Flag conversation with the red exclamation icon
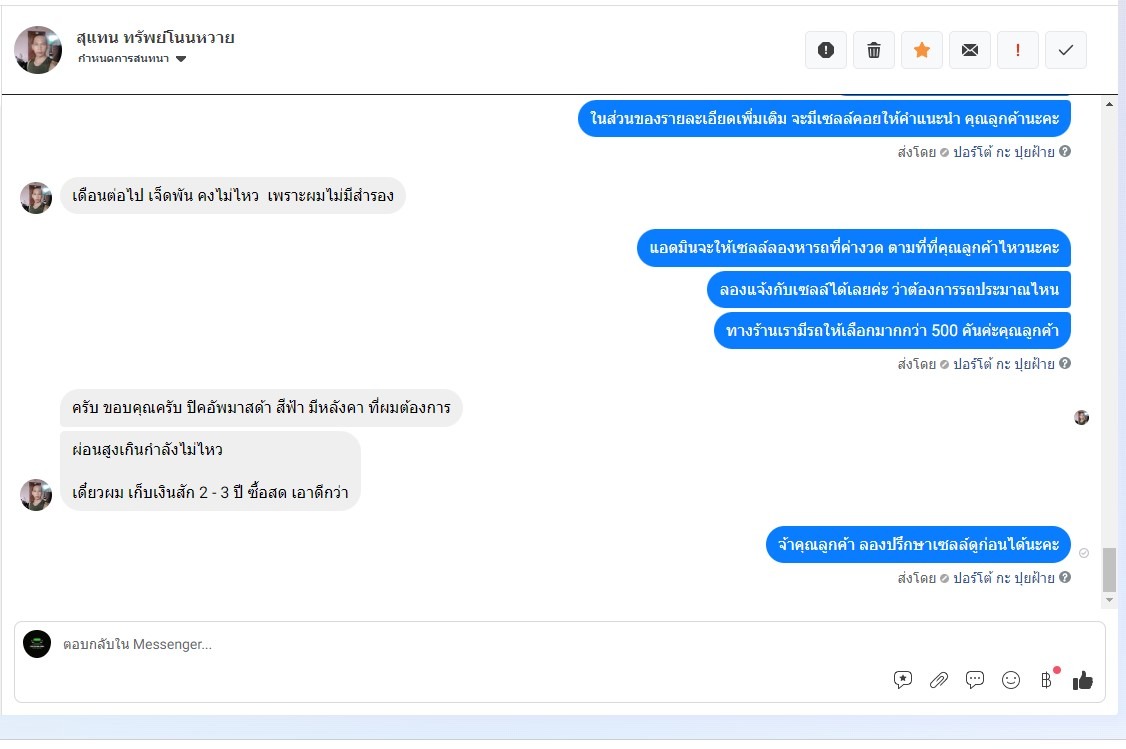1126x749 pixels. pyautogui.click(x=1018, y=50)
